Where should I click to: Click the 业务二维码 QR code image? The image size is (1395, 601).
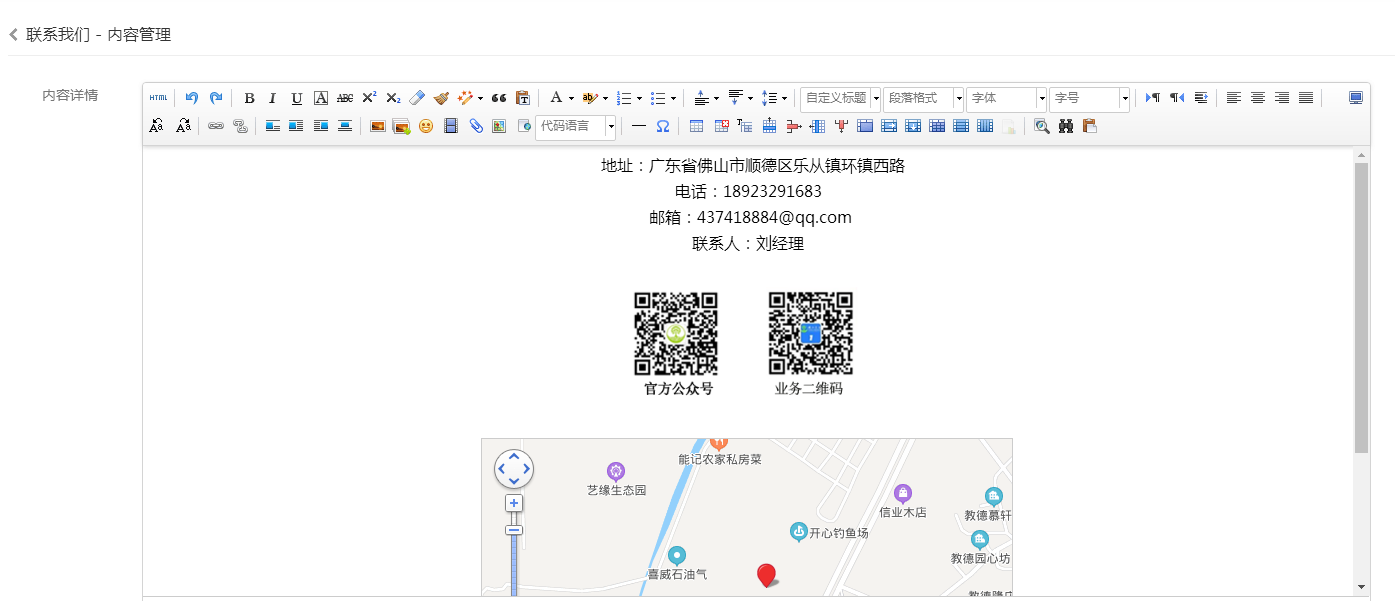pyautogui.click(x=810, y=334)
